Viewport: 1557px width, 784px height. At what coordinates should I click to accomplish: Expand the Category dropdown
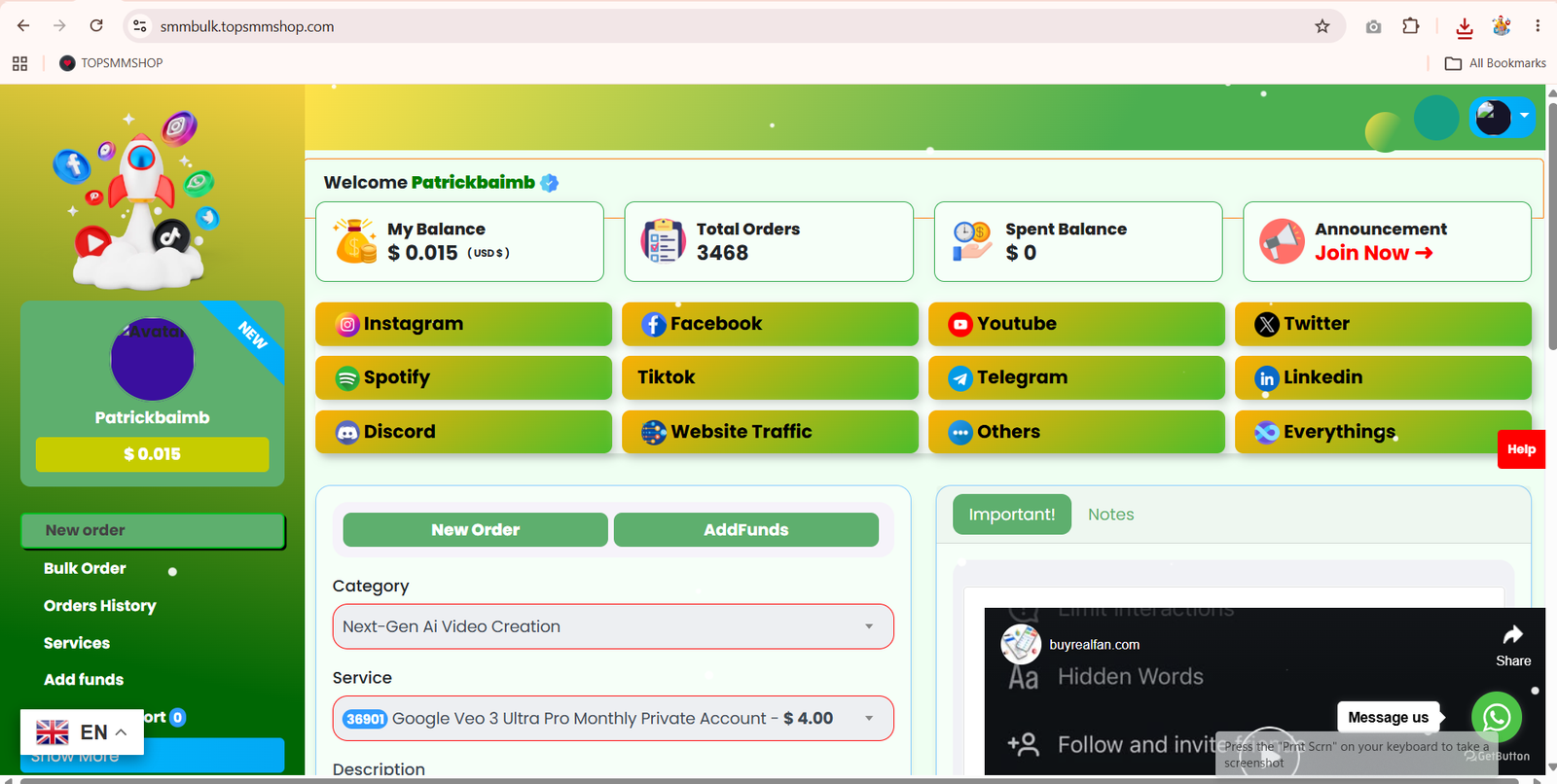click(613, 627)
